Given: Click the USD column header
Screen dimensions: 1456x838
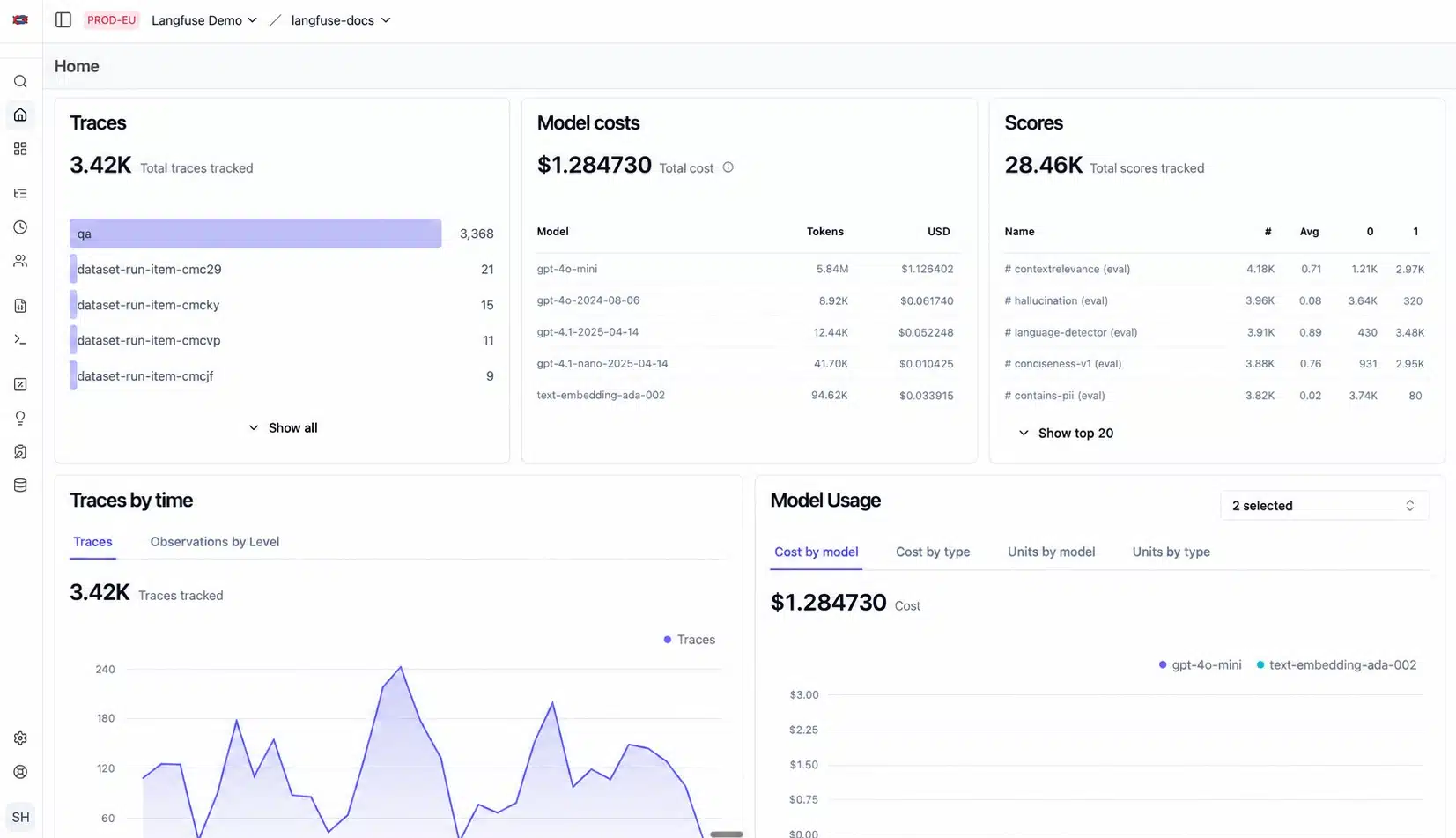Looking at the screenshot, I should [x=938, y=232].
